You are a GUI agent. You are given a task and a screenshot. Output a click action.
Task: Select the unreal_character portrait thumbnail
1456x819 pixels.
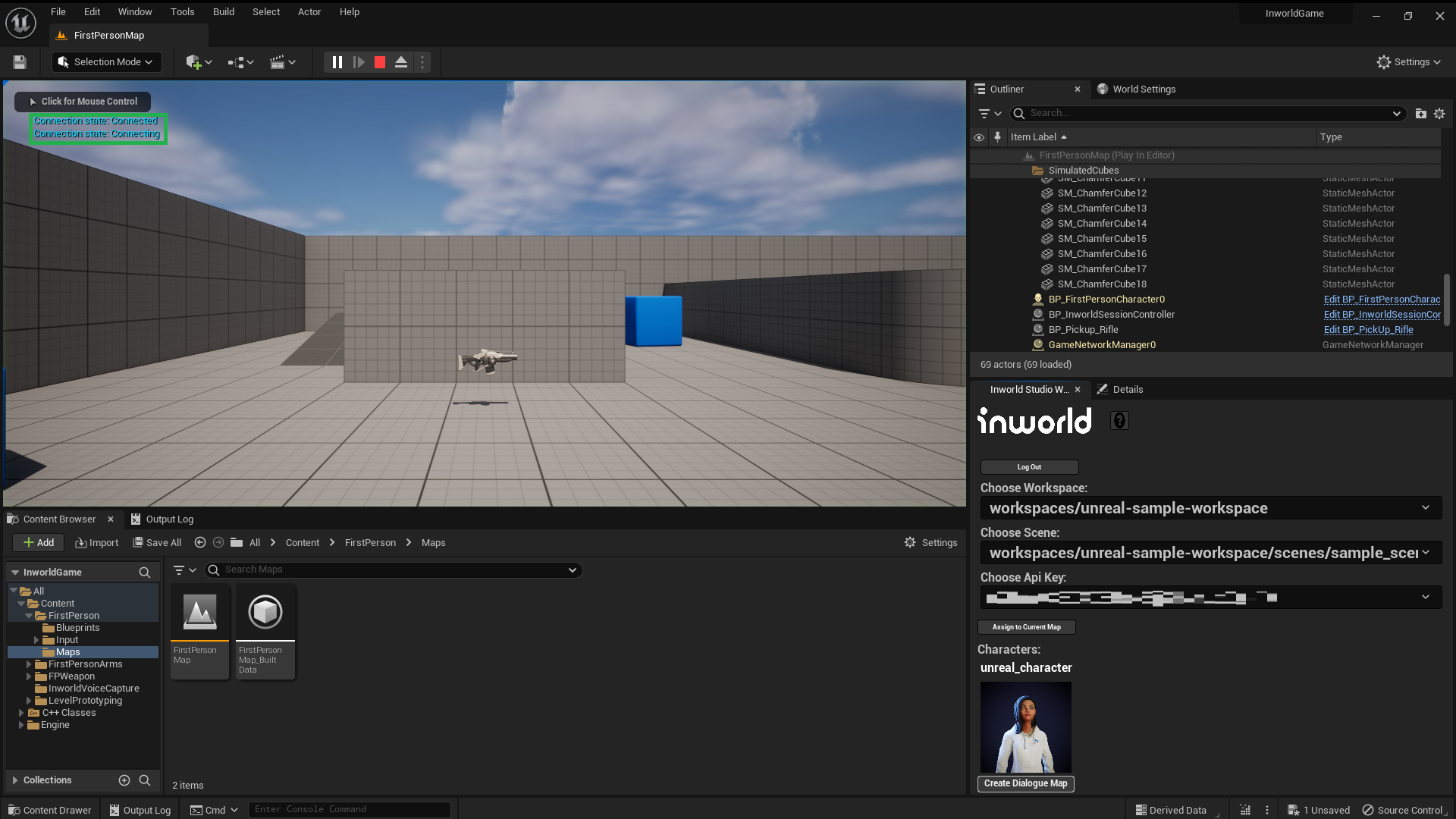tap(1025, 727)
